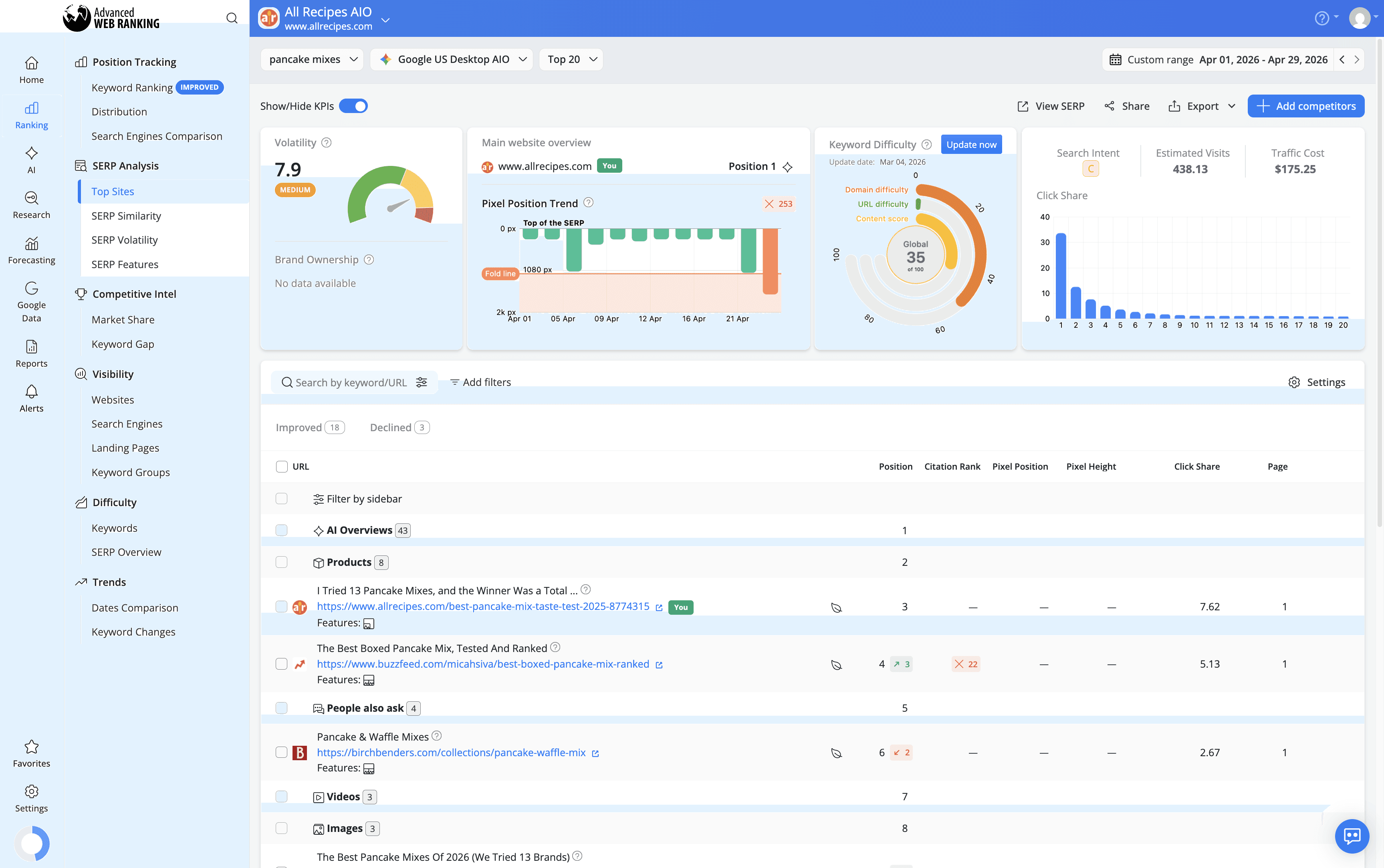Open external link icon for birchbenders URL

point(595,753)
